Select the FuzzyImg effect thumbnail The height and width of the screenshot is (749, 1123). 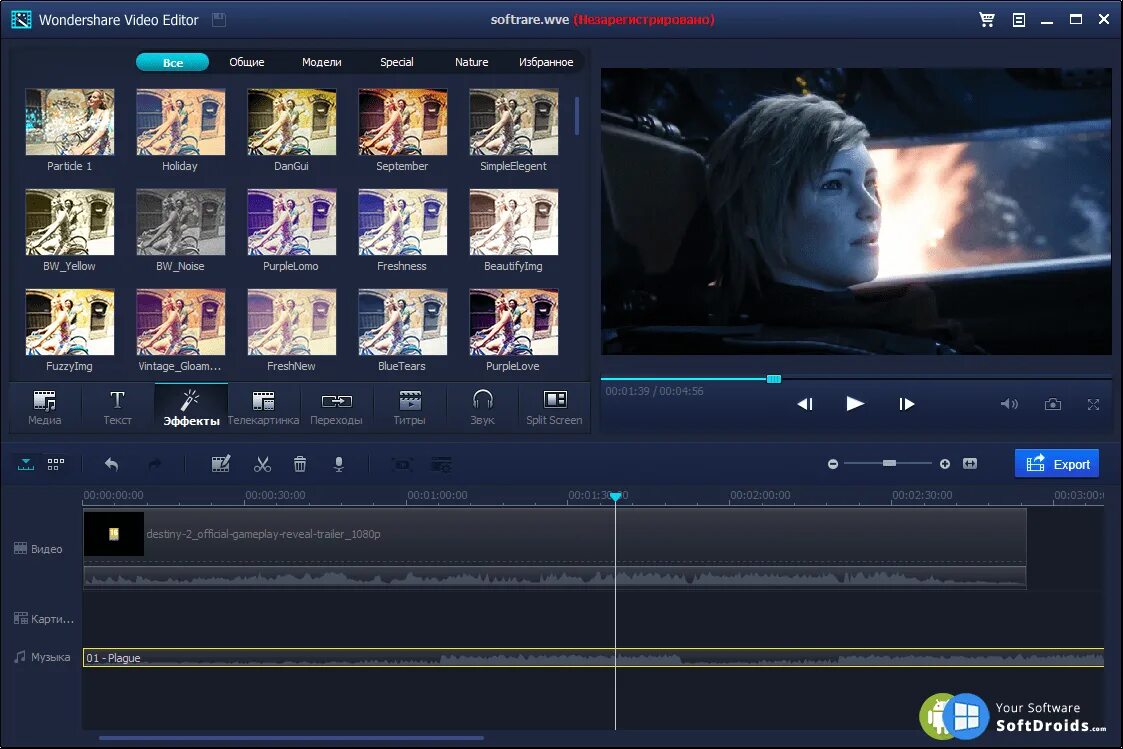69,322
